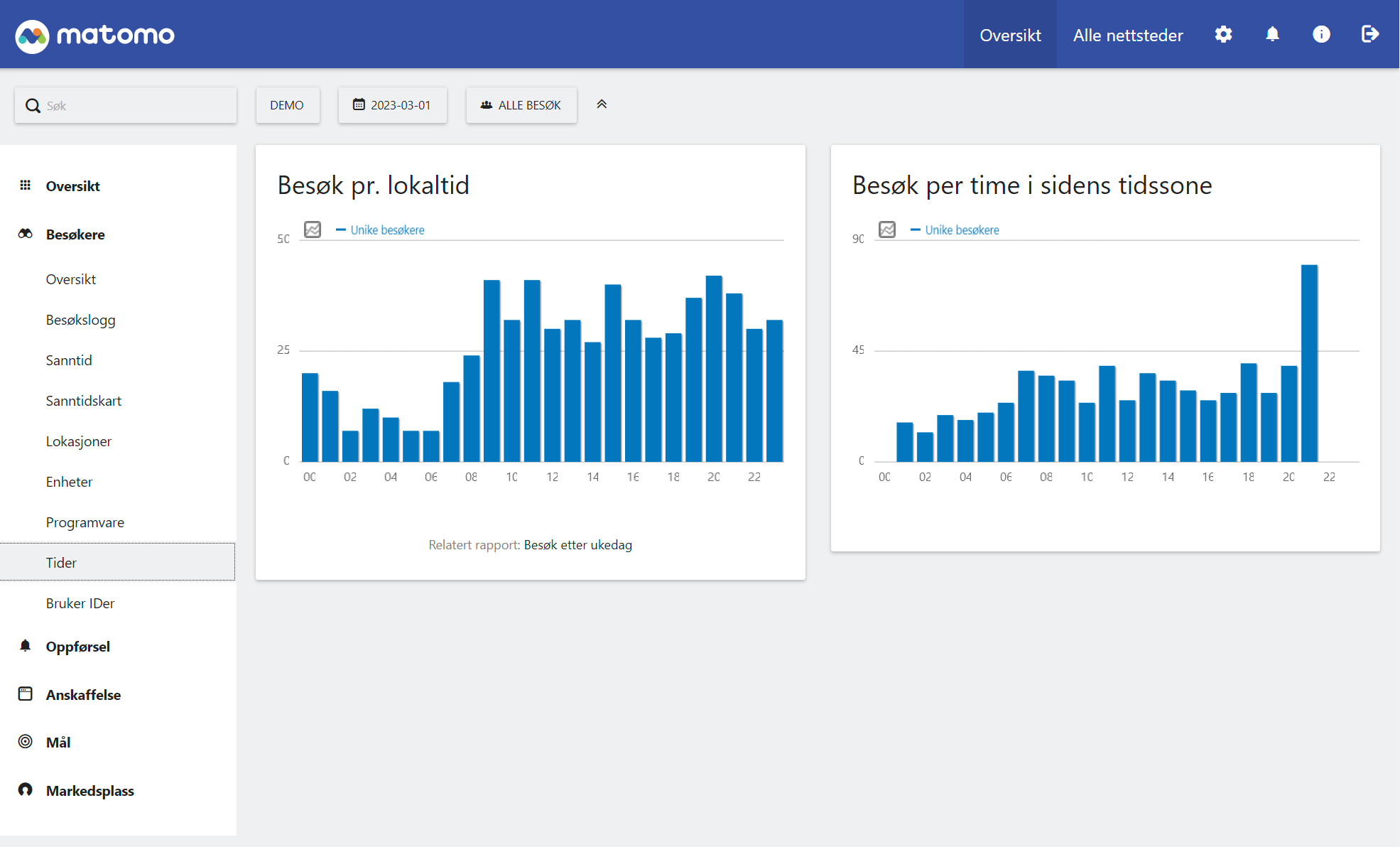Open the ALLE BESØK segment selector
1400x847 pixels.
coord(521,105)
